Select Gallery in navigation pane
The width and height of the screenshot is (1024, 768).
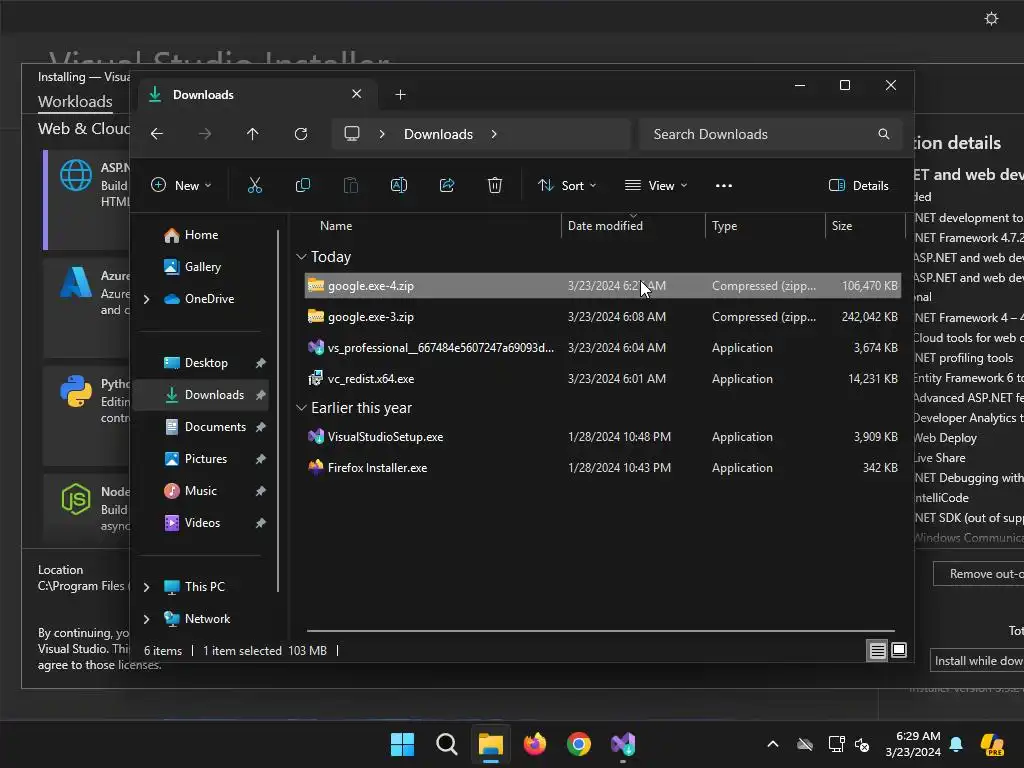(x=202, y=267)
